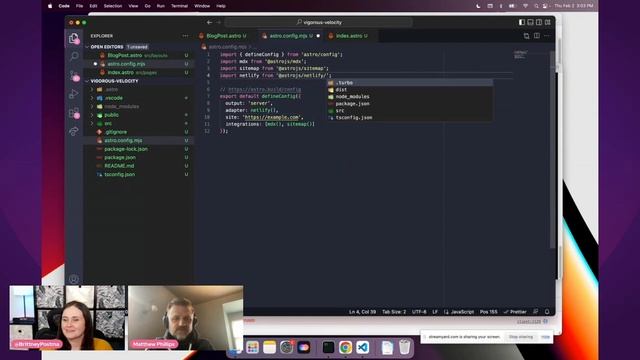Go back with the navigation arrow
Viewport: 640px width, 360px height.
coord(209,22)
